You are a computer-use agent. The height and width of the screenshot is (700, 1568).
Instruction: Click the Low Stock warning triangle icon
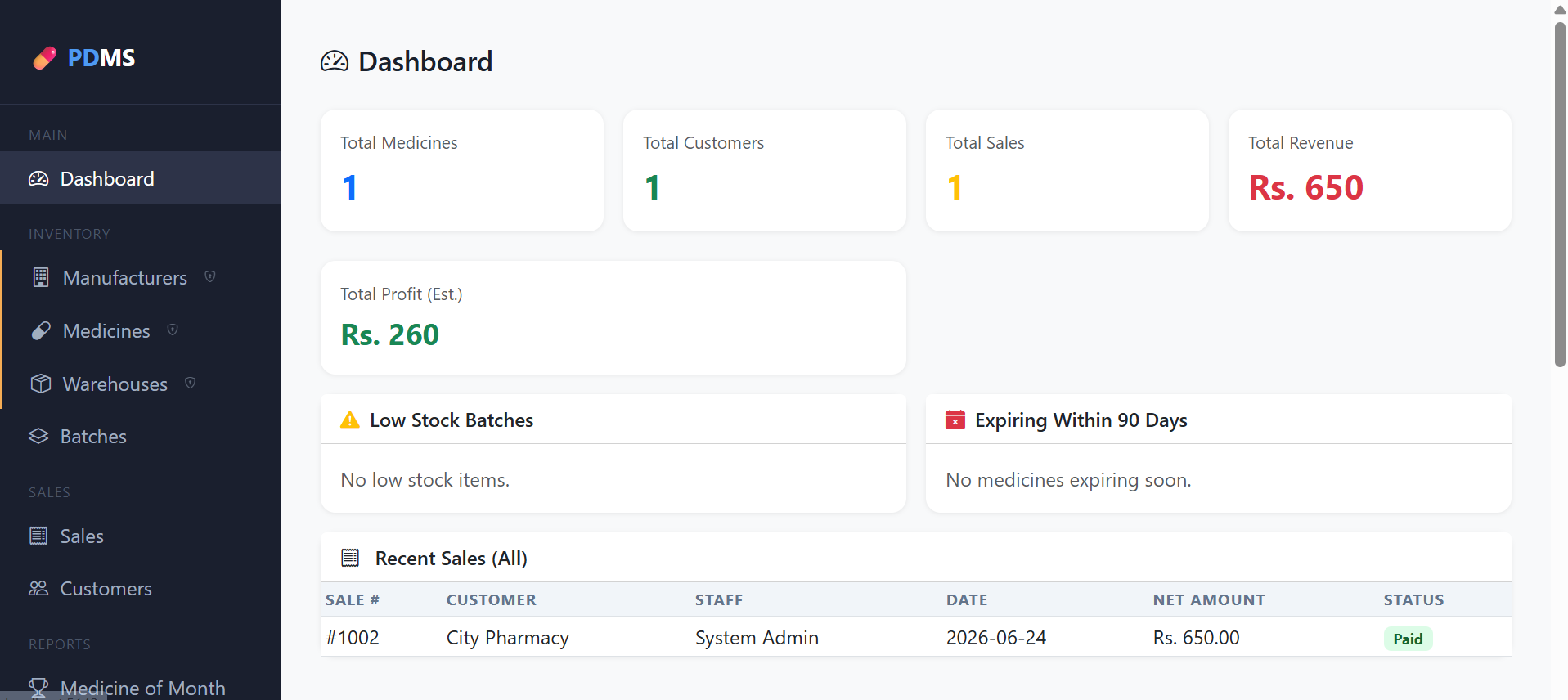tap(350, 420)
